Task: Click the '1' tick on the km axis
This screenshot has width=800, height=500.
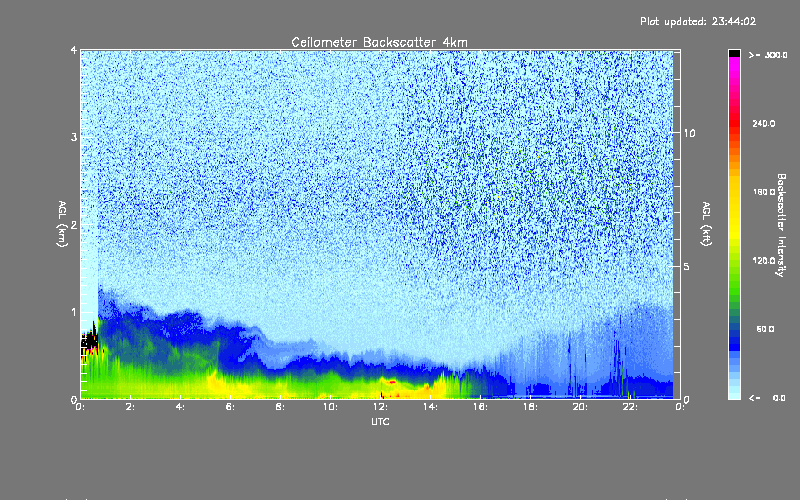Action: pyautogui.click(x=74, y=312)
